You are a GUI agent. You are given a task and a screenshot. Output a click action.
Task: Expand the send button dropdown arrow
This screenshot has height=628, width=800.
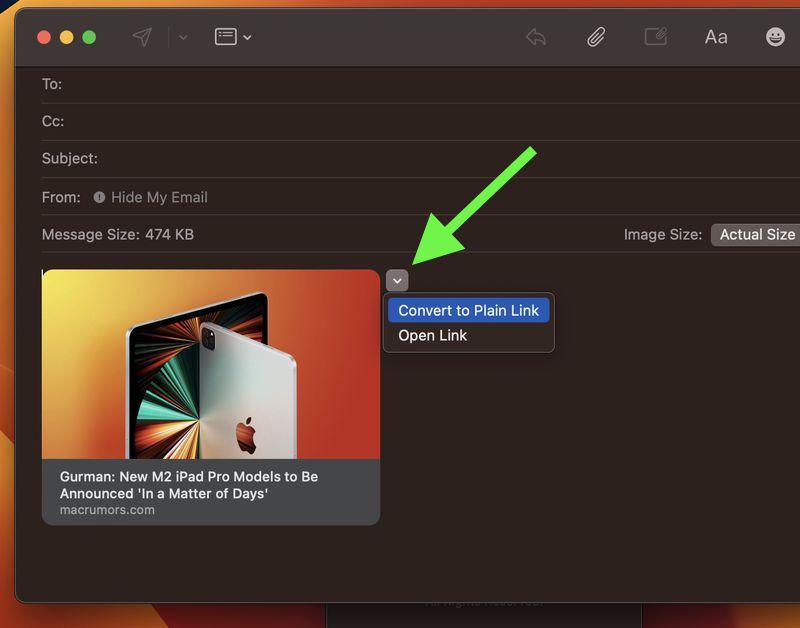pyautogui.click(x=183, y=37)
